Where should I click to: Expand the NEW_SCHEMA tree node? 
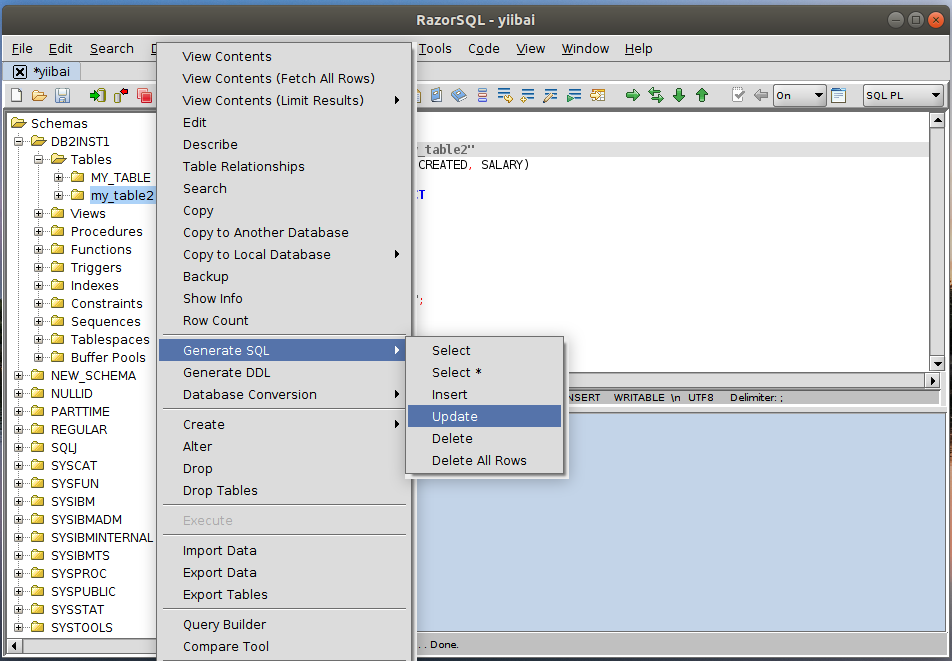click(19, 376)
